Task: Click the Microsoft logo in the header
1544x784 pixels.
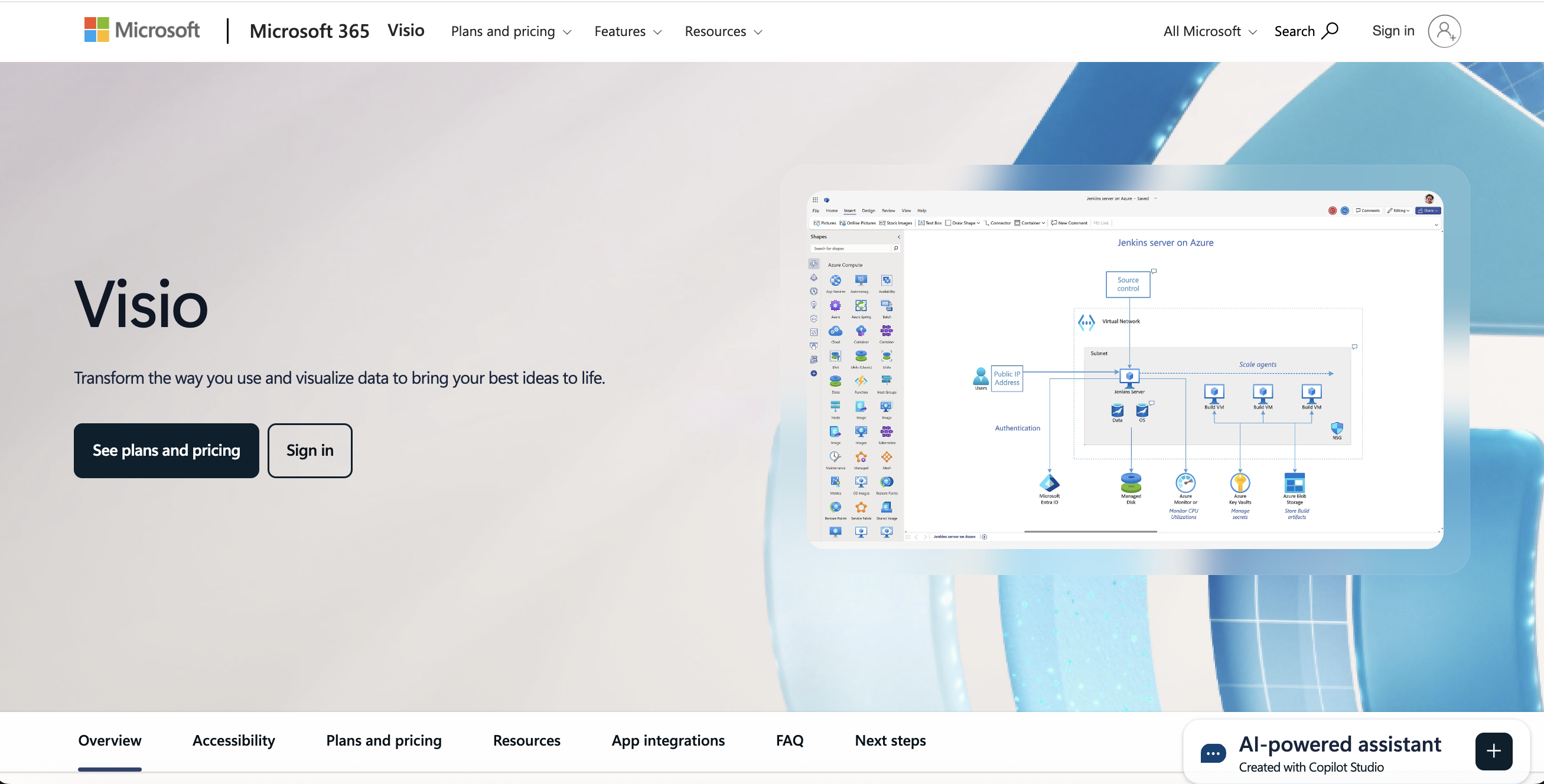Action: coord(142,30)
